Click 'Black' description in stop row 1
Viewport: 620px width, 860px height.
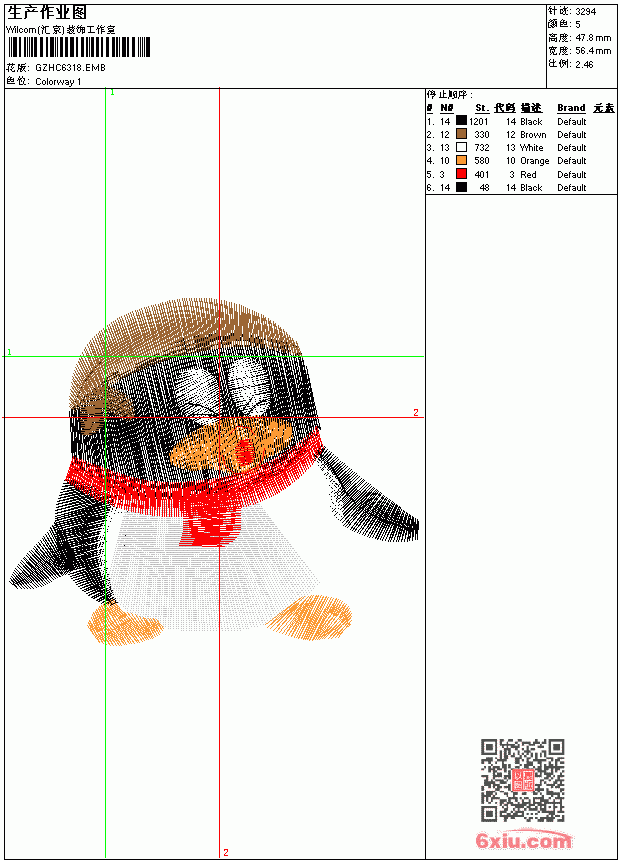[531, 122]
